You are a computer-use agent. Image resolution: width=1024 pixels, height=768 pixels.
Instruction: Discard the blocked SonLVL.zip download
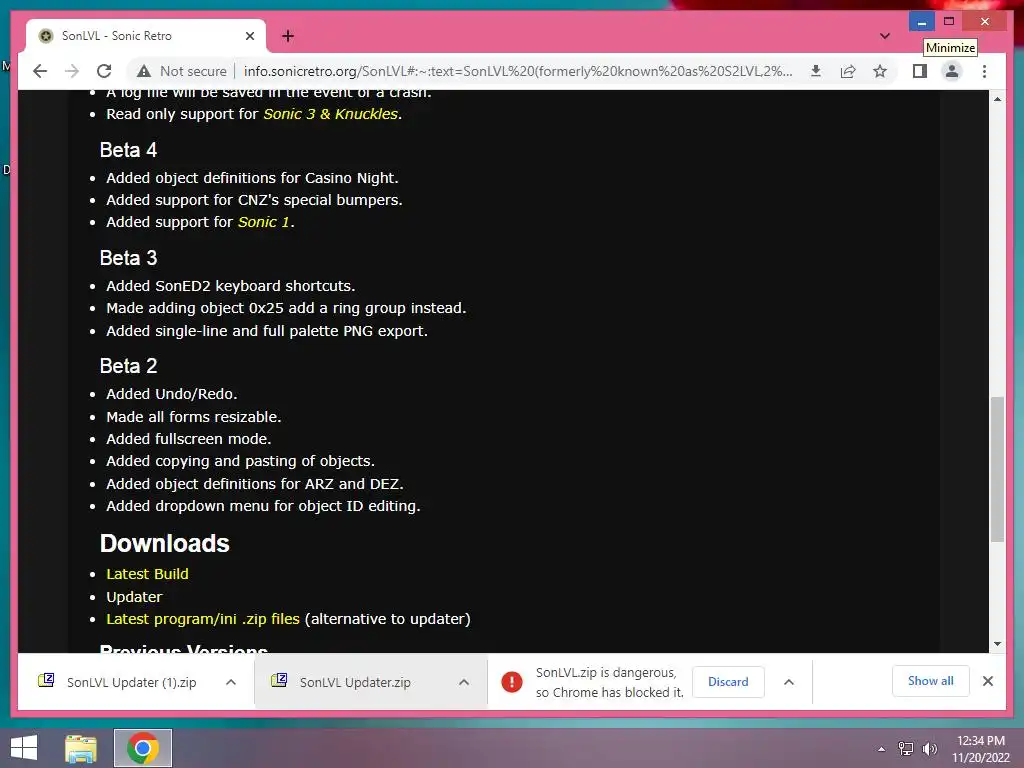[728, 682]
